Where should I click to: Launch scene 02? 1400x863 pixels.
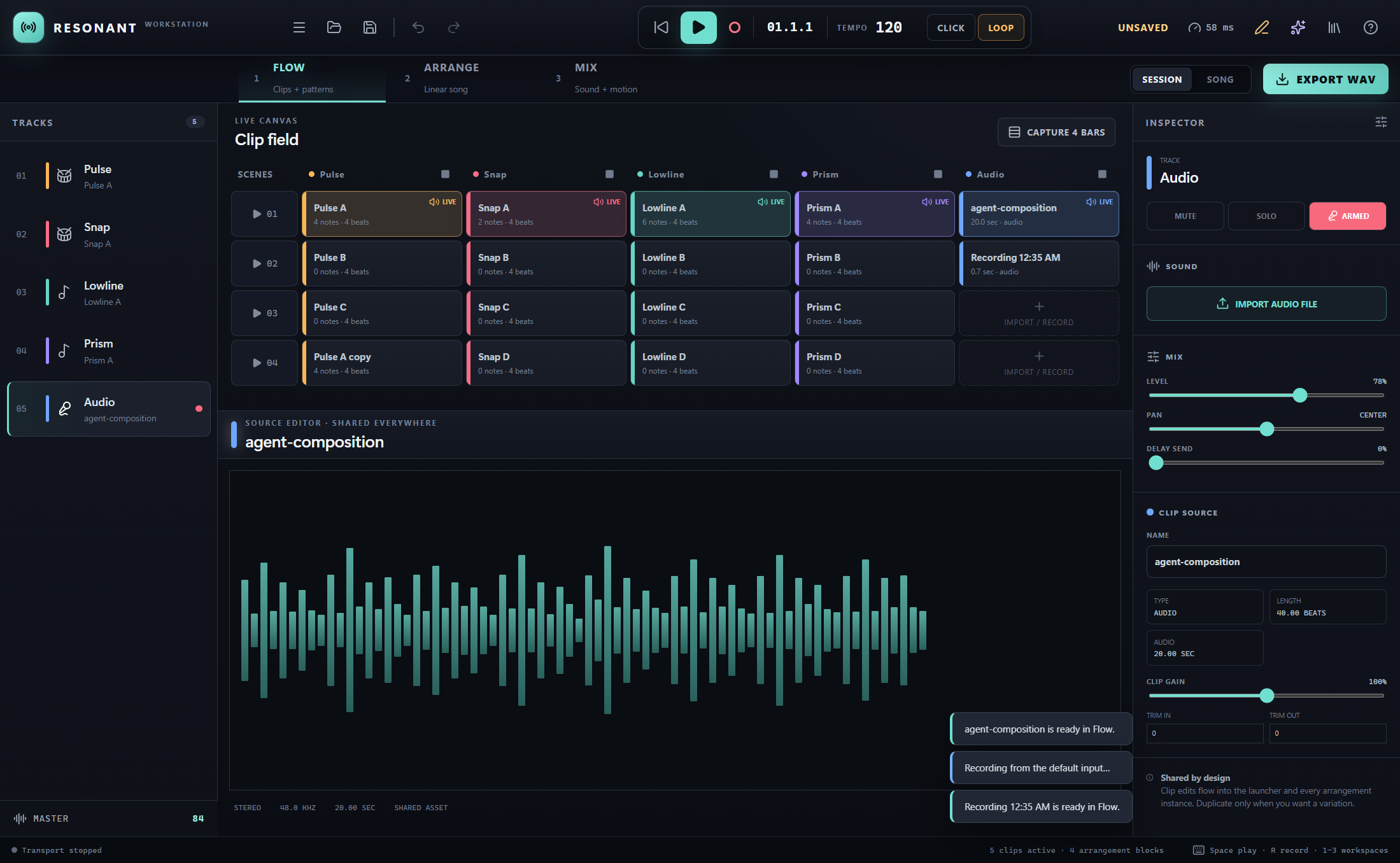pyautogui.click(x=264, y=263)
